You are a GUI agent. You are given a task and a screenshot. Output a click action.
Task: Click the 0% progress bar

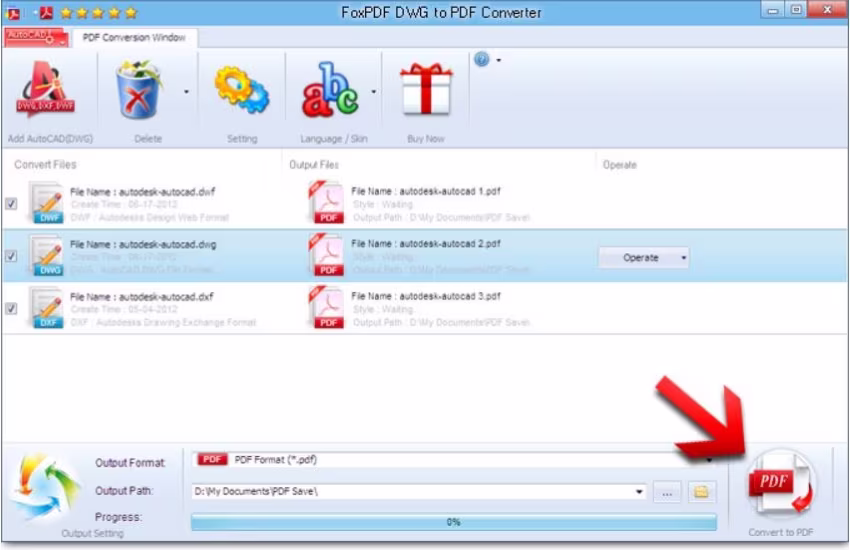454,522
